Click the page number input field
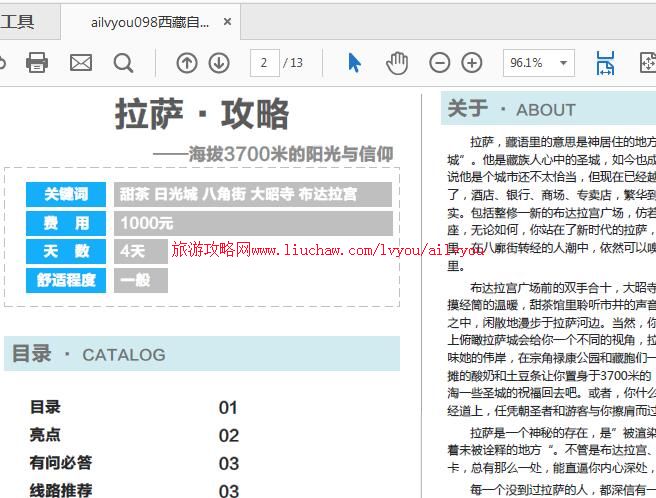 264,63
